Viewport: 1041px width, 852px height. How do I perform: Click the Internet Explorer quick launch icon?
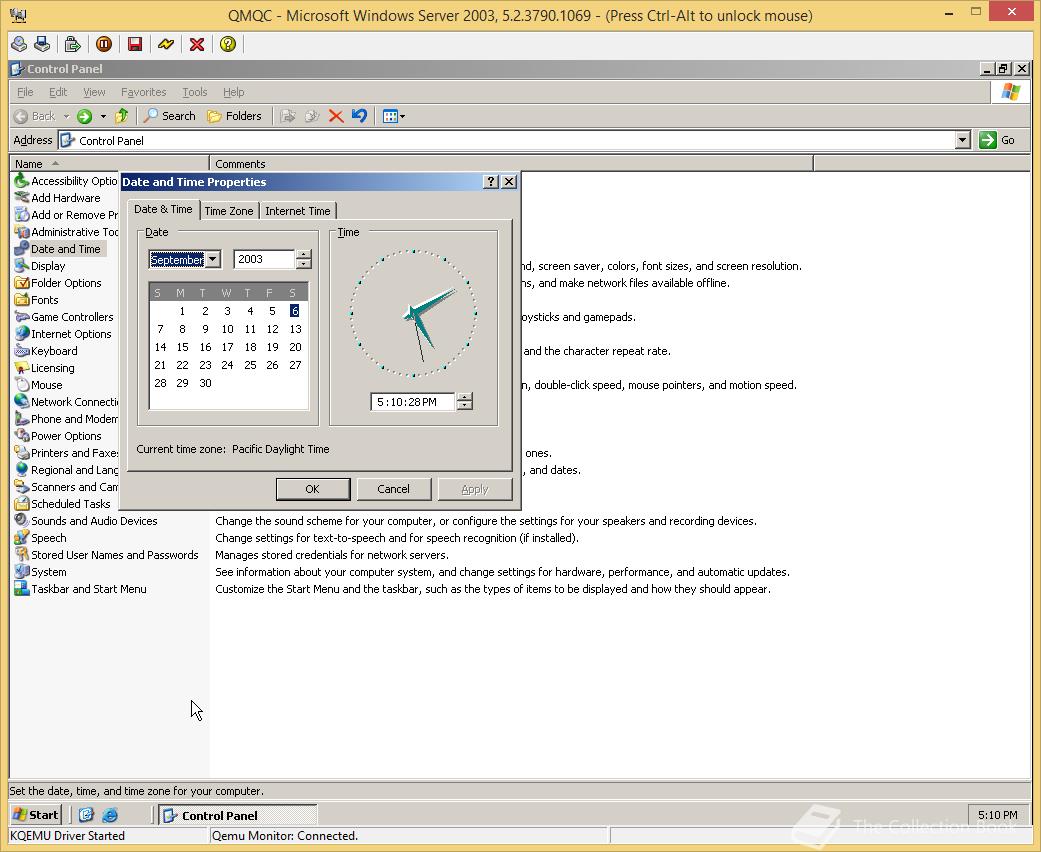[110, 815]
